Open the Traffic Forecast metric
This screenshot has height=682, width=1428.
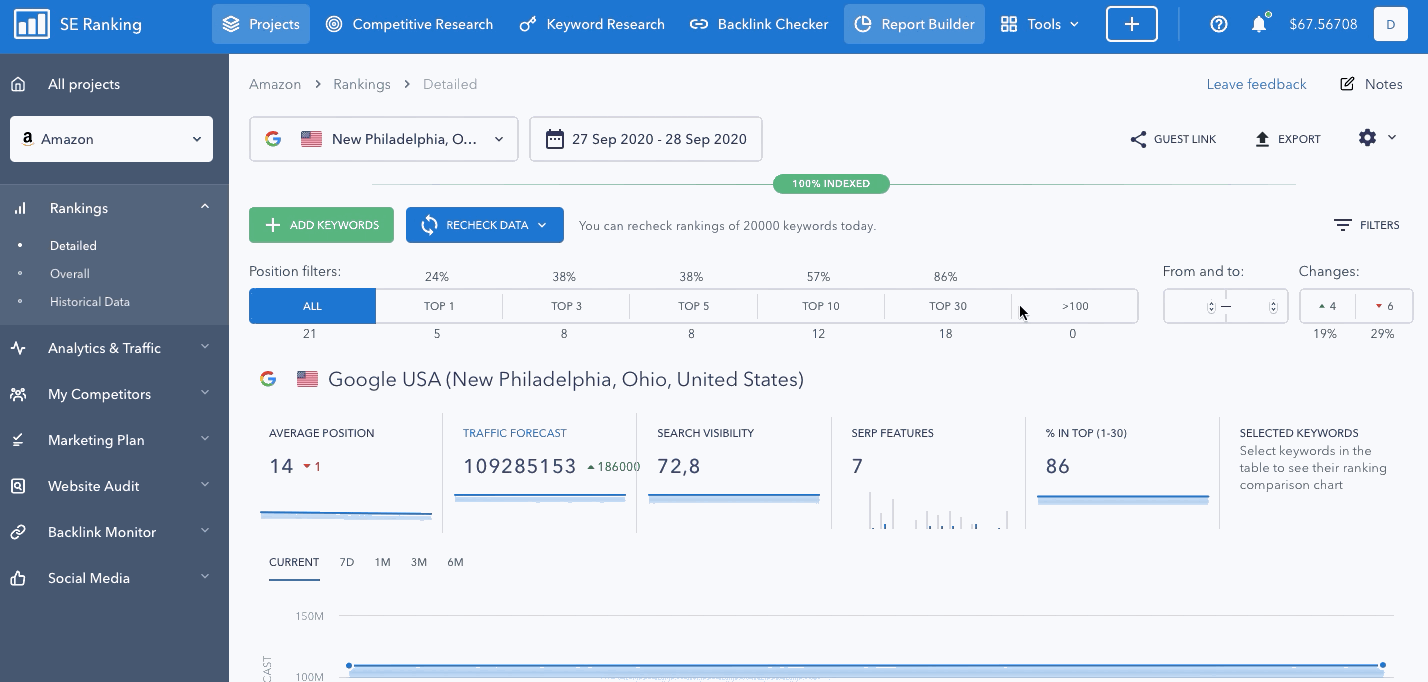514,433
